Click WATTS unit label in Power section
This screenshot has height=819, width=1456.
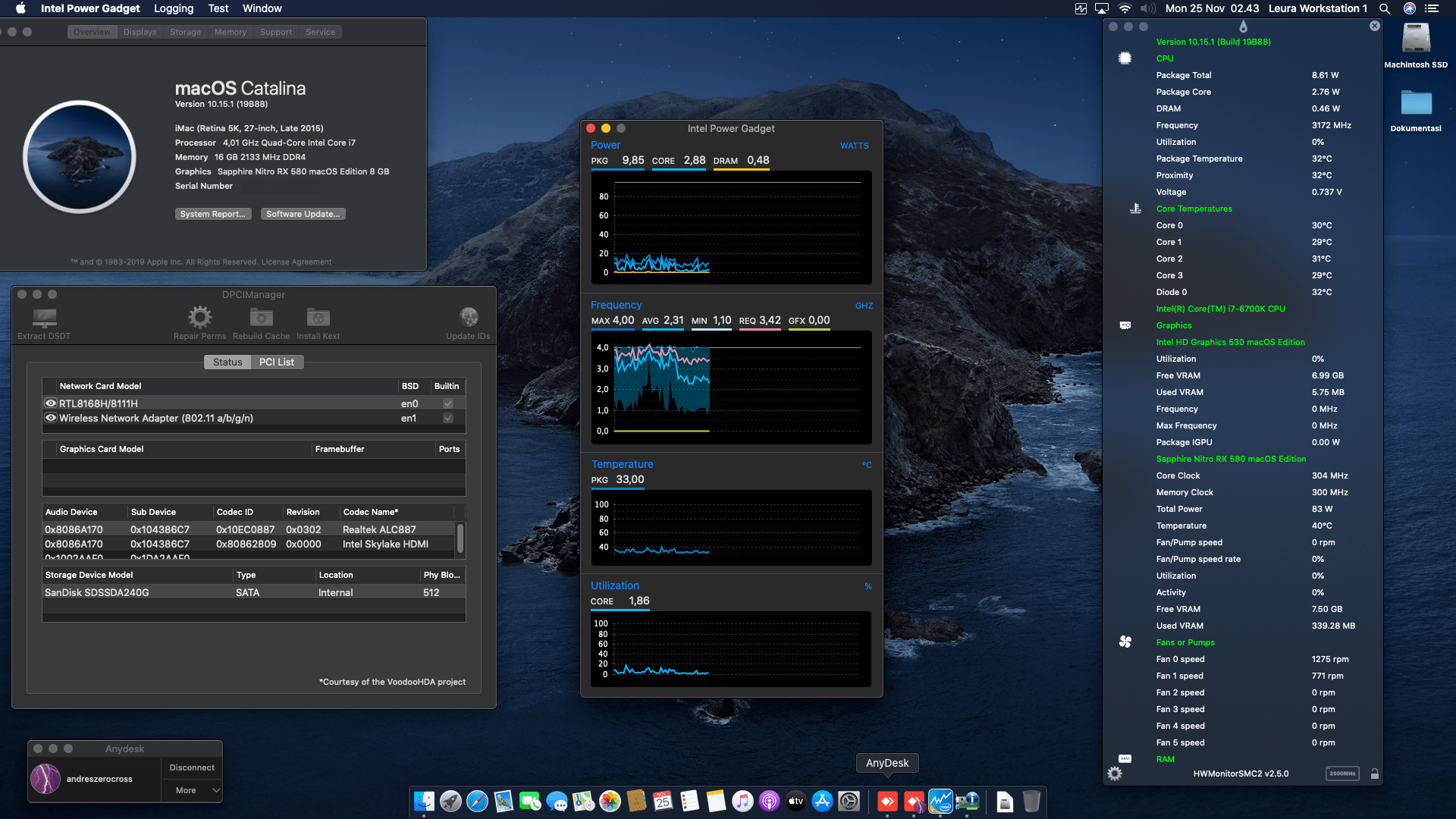click(854, 146)
